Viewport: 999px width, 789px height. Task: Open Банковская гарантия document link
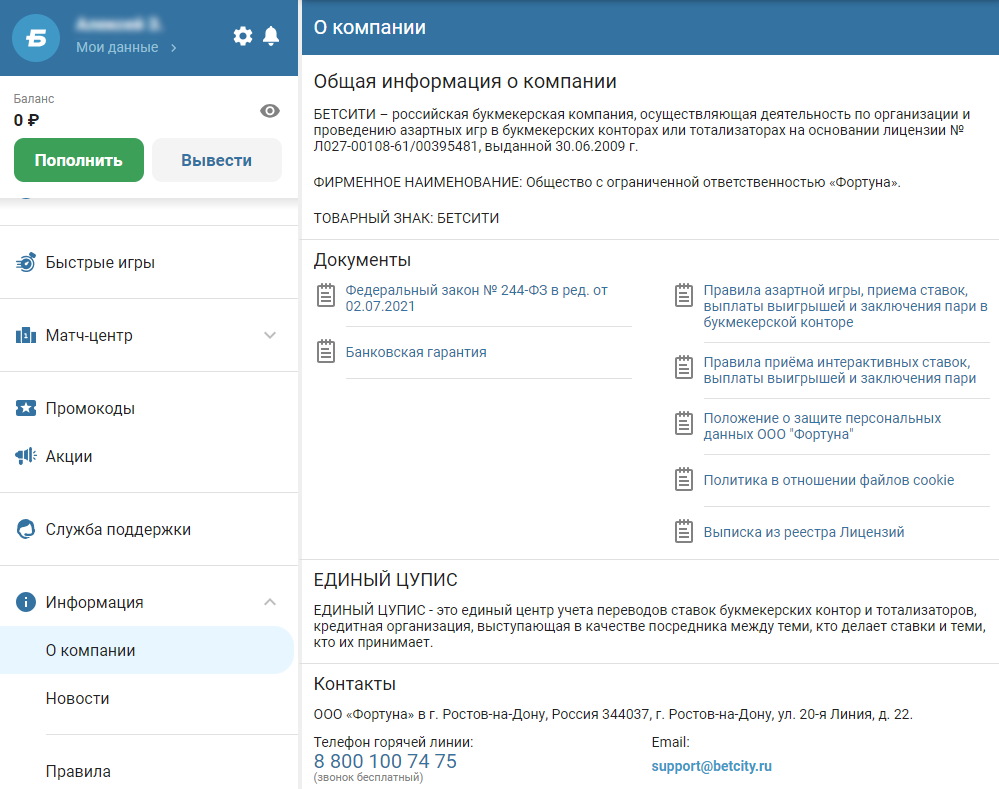tap(416, 352)
